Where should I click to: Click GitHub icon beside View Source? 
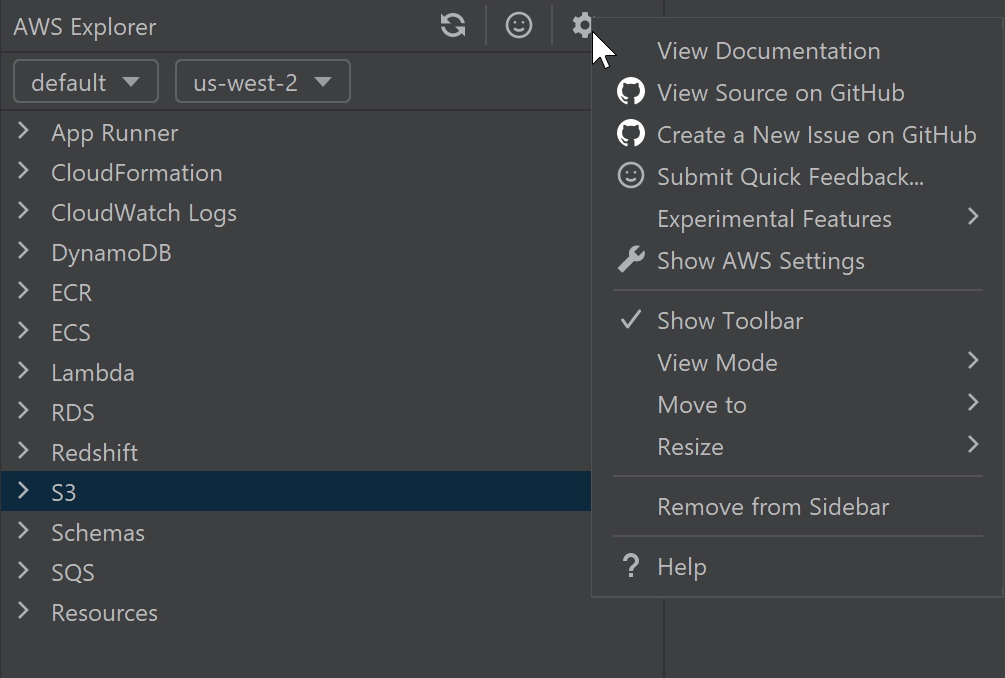631,93
